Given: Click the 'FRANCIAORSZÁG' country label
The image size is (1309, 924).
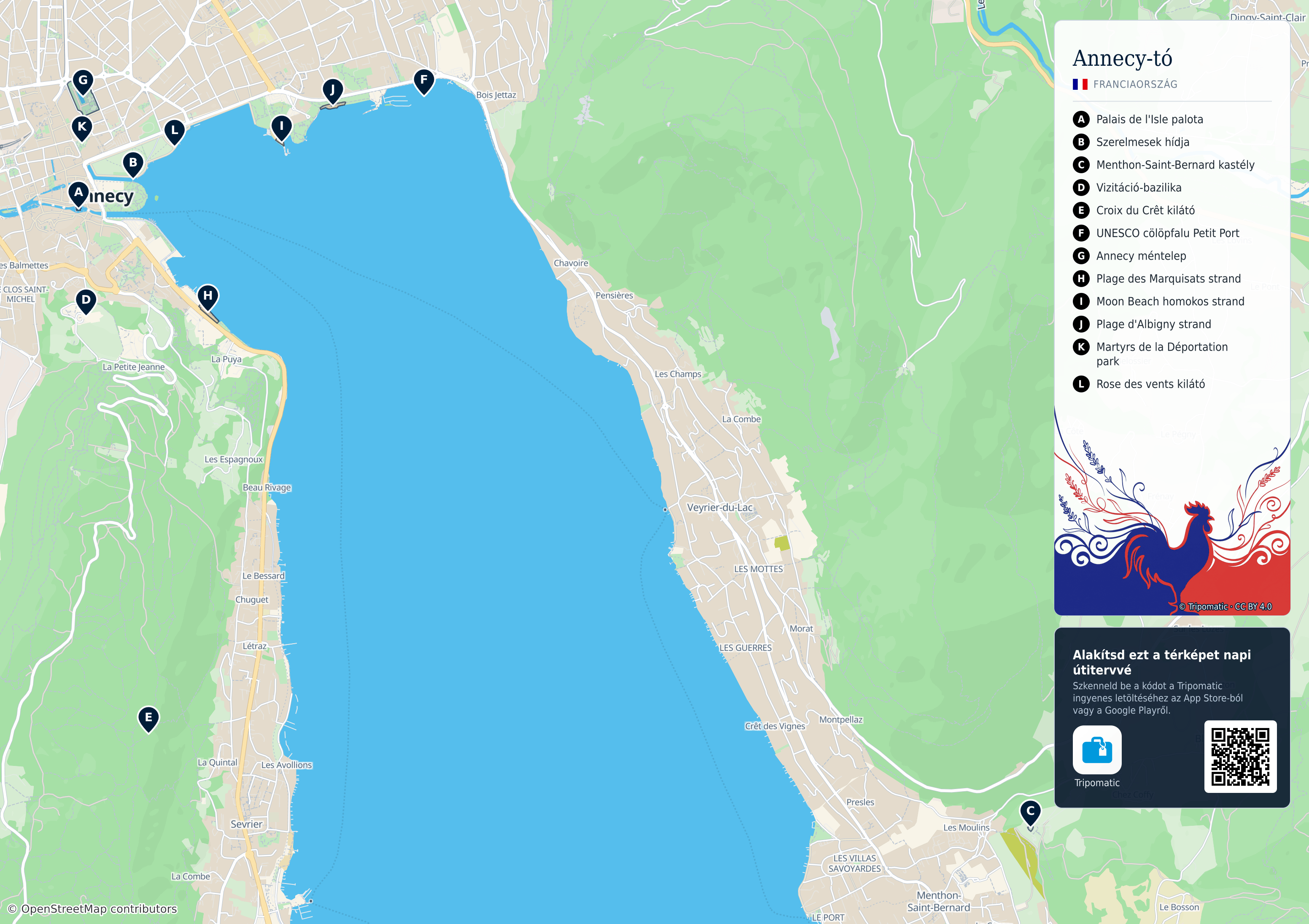Looking at the screenshot, I should click(x=1135, y=84).
